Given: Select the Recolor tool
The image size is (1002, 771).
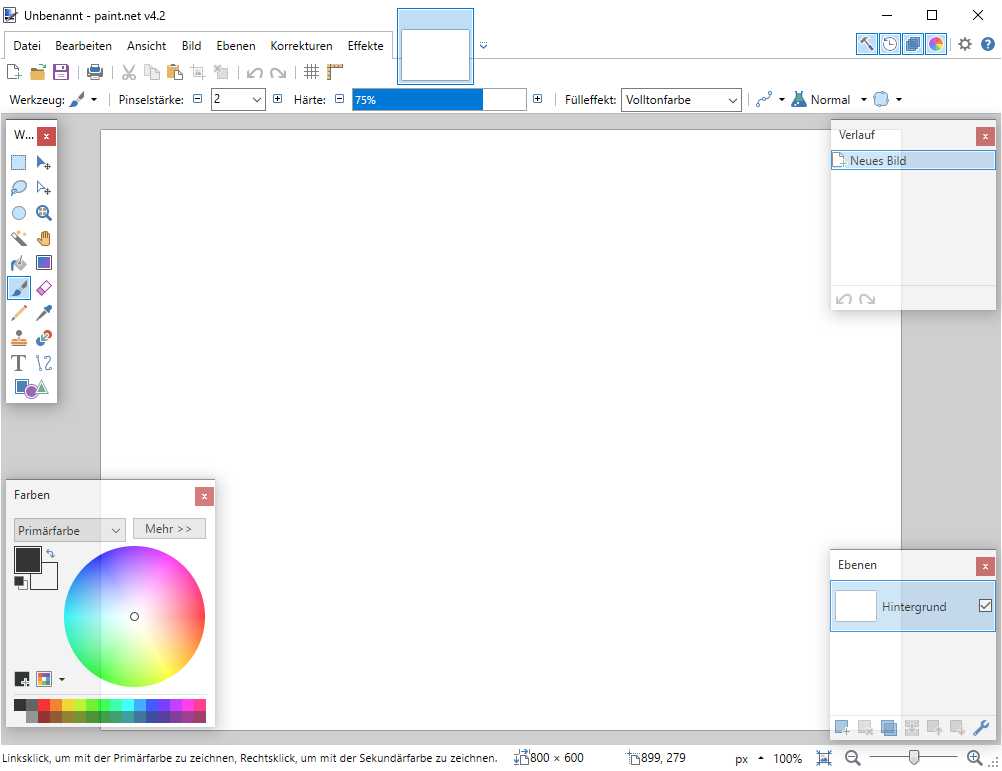Looking at the screenshot, I should click(x=43, y=338).
